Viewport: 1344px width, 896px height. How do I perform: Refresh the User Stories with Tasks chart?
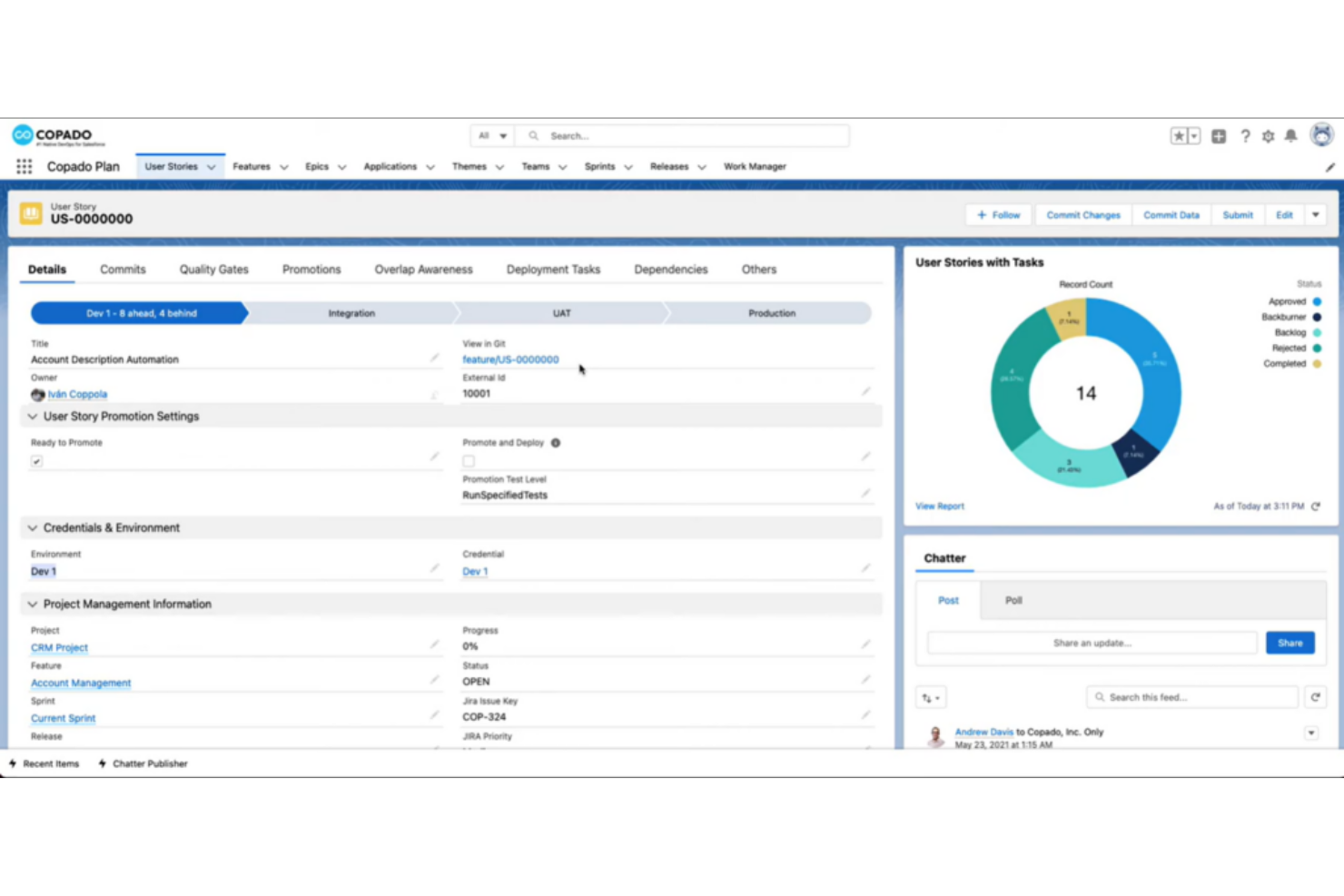click(1315, 507)
